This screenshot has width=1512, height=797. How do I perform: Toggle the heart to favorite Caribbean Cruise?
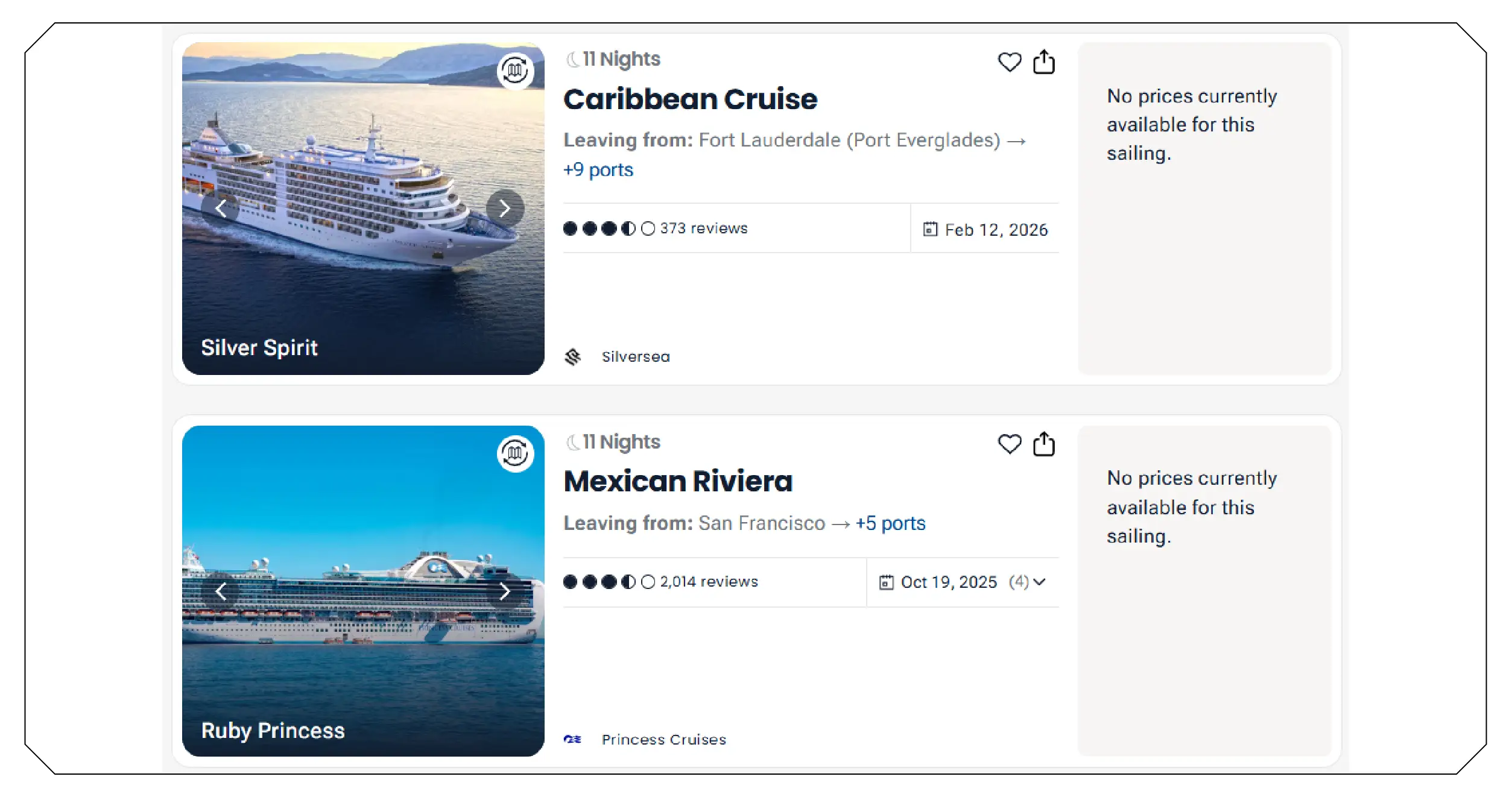[1010, 62]
